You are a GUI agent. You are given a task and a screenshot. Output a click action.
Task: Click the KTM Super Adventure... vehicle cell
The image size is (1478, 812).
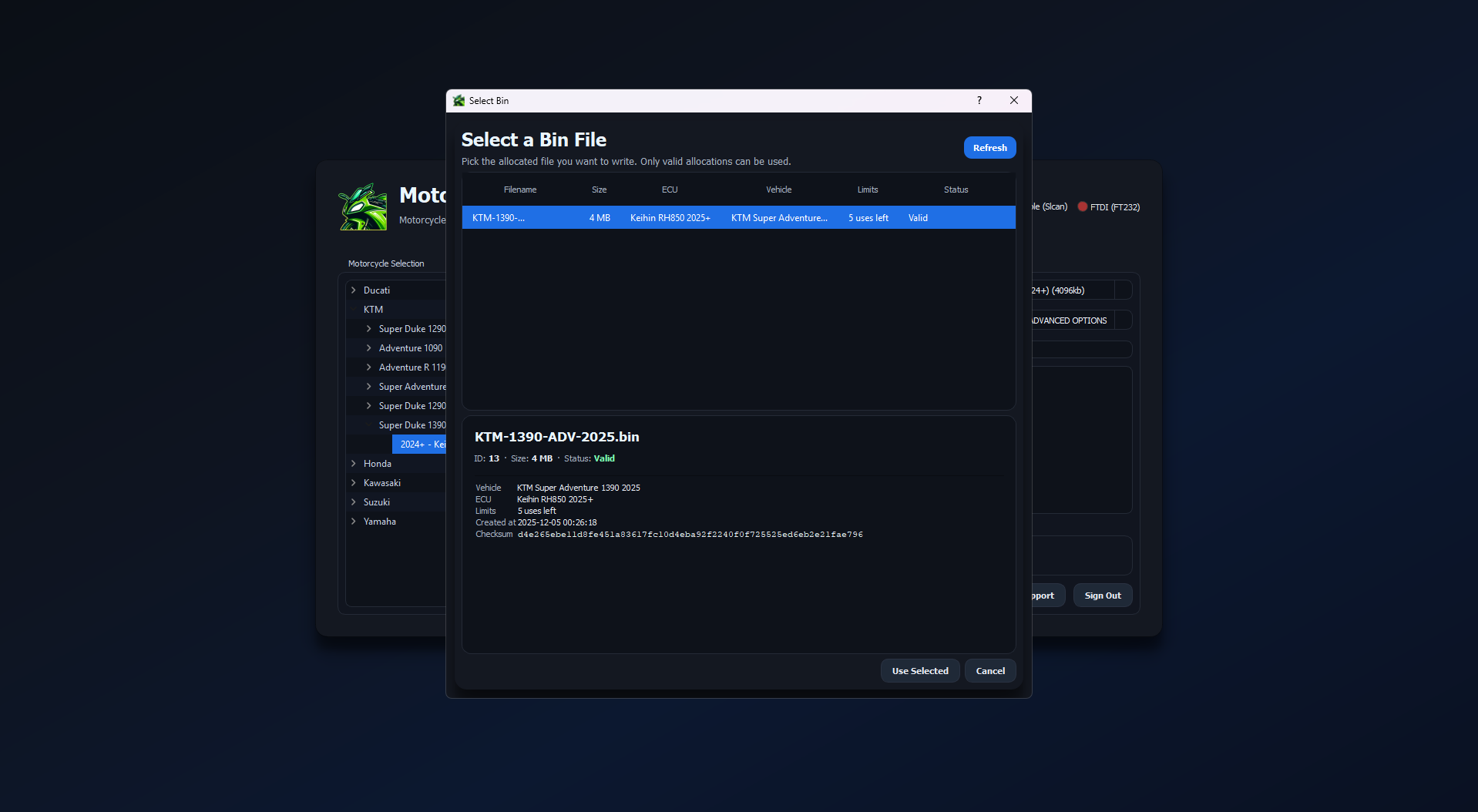click(x=779, y=218)
